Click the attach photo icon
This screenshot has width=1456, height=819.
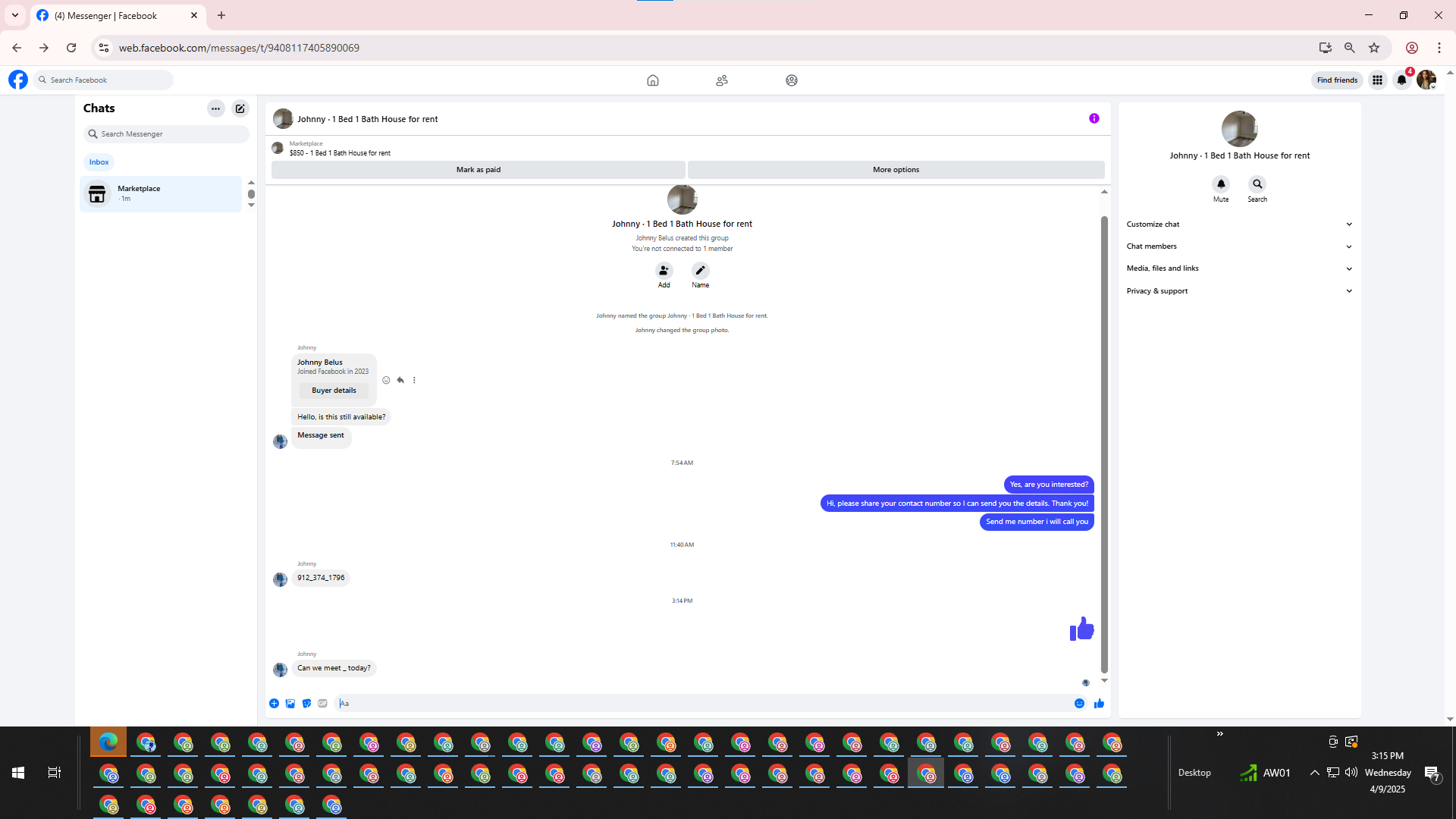(x=290, y=704)
